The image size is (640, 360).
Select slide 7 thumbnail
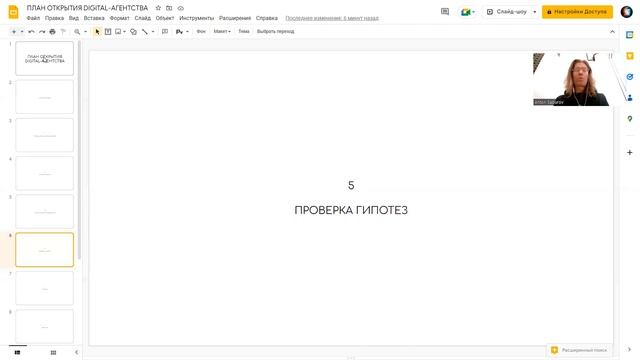coord(44,288)
